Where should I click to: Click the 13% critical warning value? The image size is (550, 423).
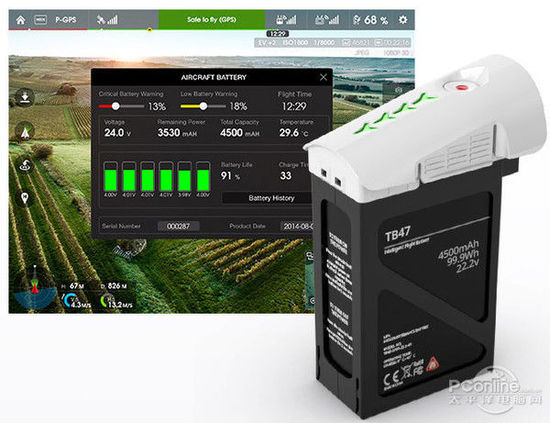coord(157,106)
